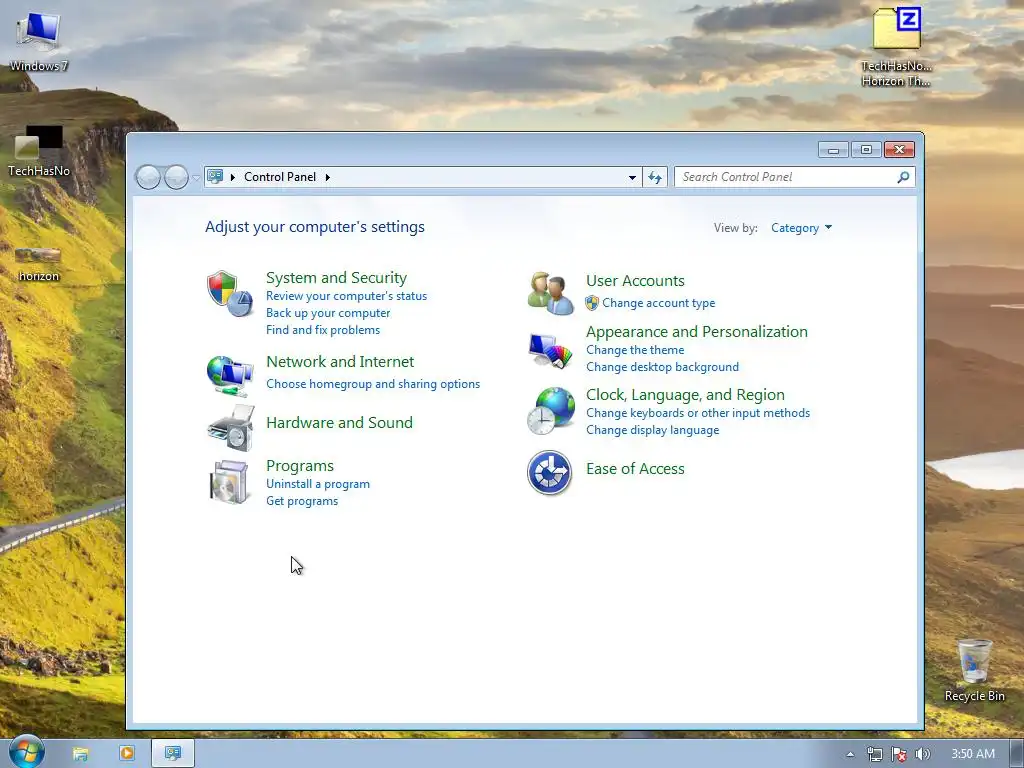The height and width of the screenshot is (768, 1024).
Task: Open the User Accounts people icon
Action: pyautogui.click(x=551, y=293)
